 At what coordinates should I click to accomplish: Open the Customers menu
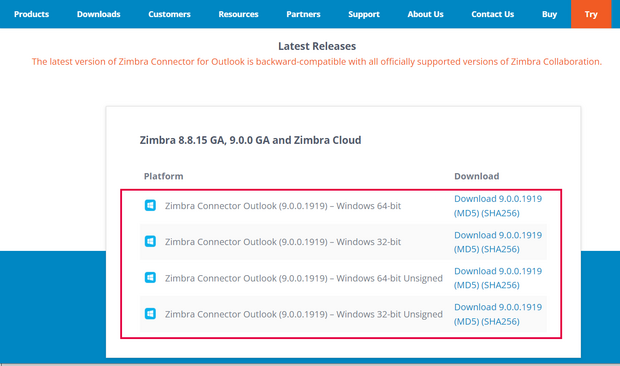[169, 14]
